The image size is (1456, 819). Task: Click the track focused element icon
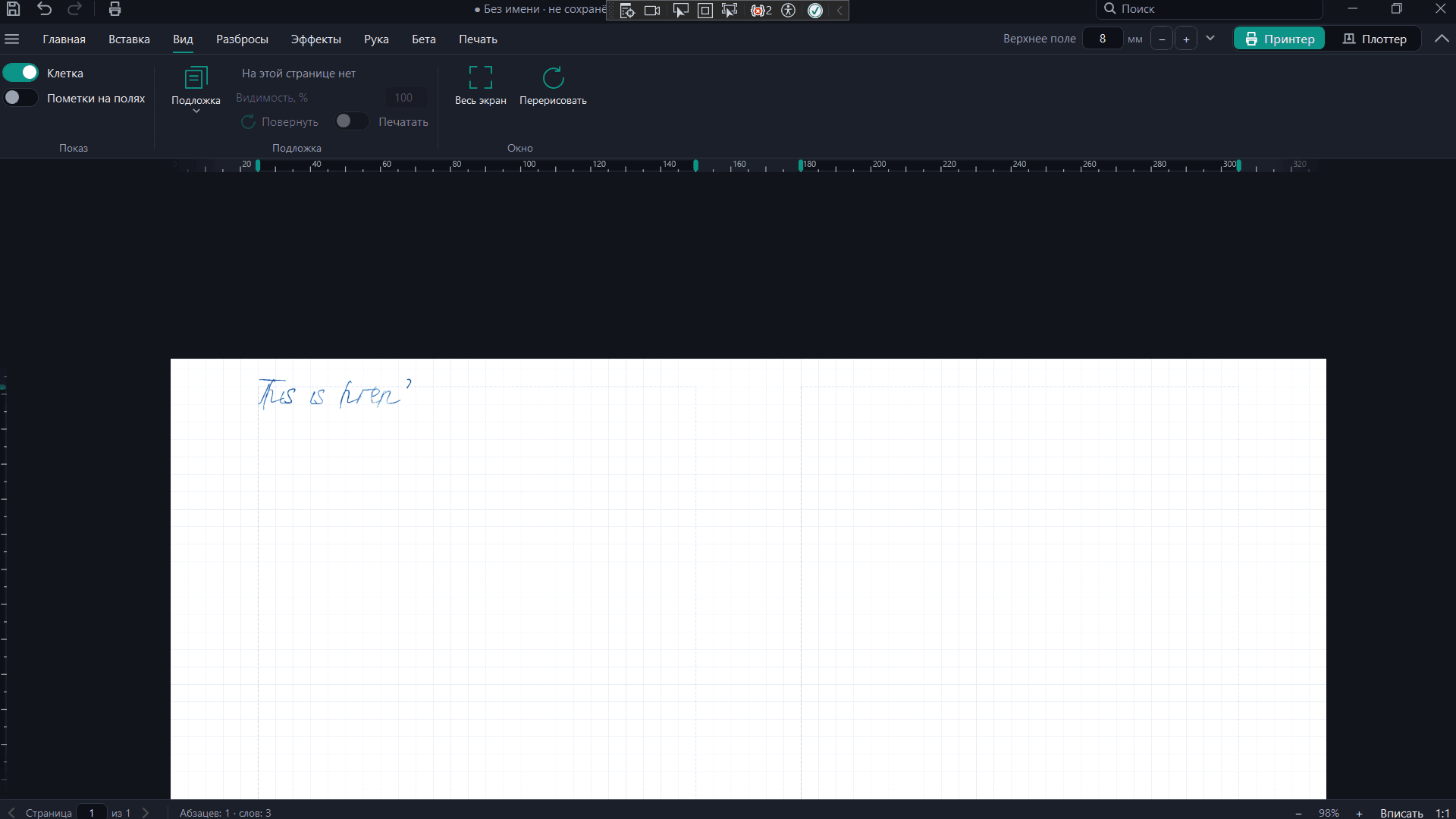coord(730,11)
